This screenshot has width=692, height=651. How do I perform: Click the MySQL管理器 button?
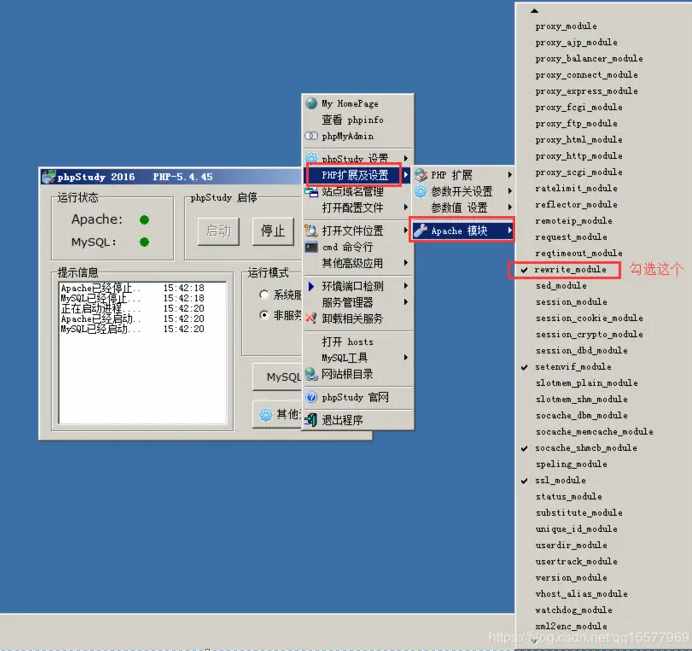pos(277,377)
